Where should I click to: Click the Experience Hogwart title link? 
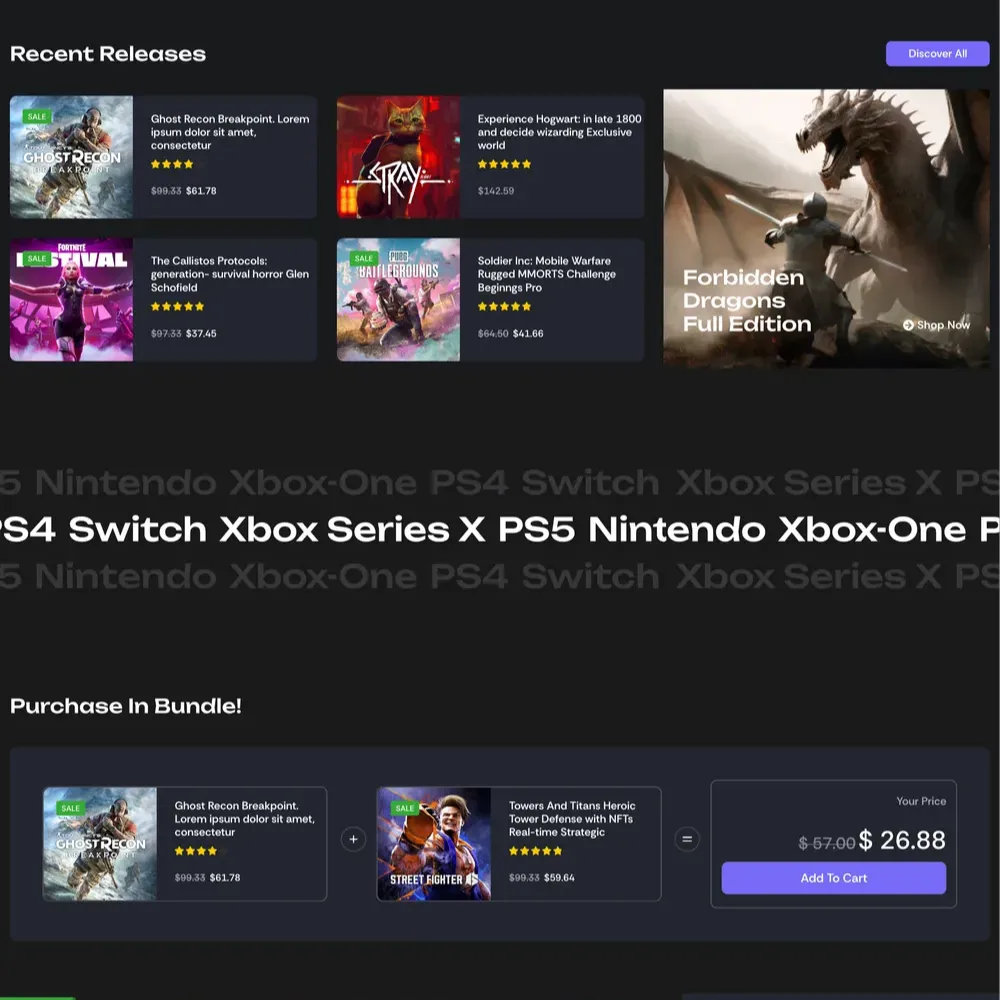(559, 132)
